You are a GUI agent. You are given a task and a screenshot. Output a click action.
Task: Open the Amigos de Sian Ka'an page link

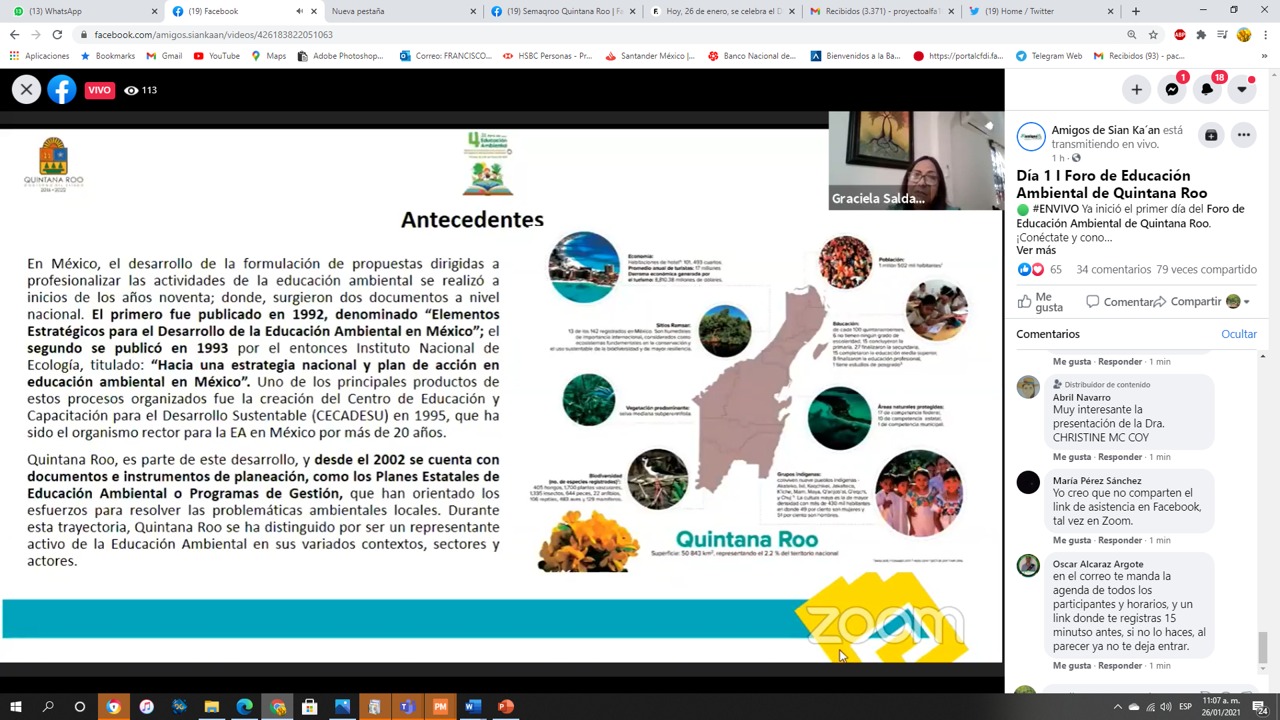coord(1105,130)
